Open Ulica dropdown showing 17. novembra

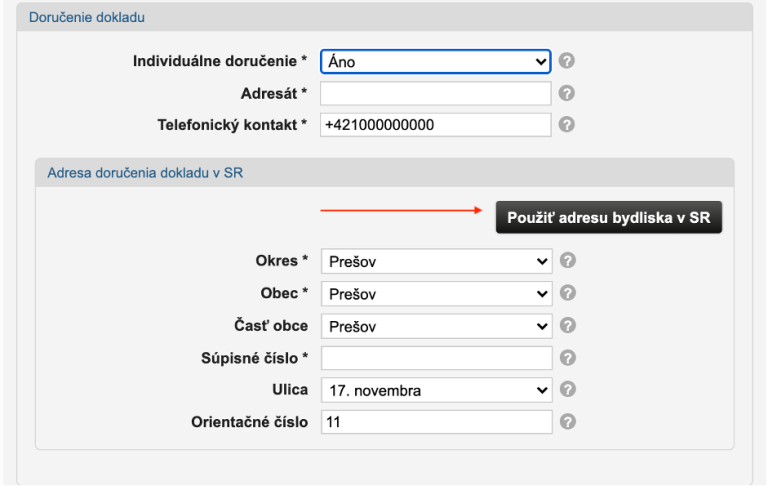click(436, 390)
